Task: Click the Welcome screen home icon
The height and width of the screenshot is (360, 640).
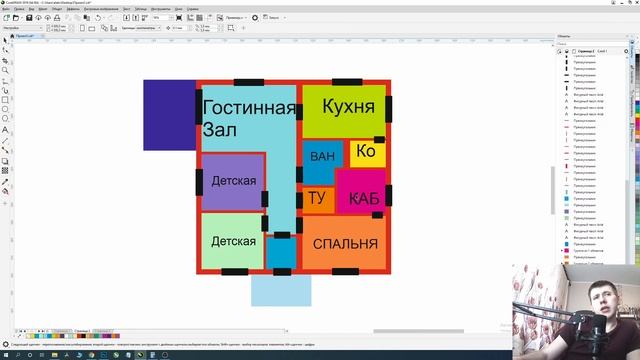Action: click(x=12, y=36)
